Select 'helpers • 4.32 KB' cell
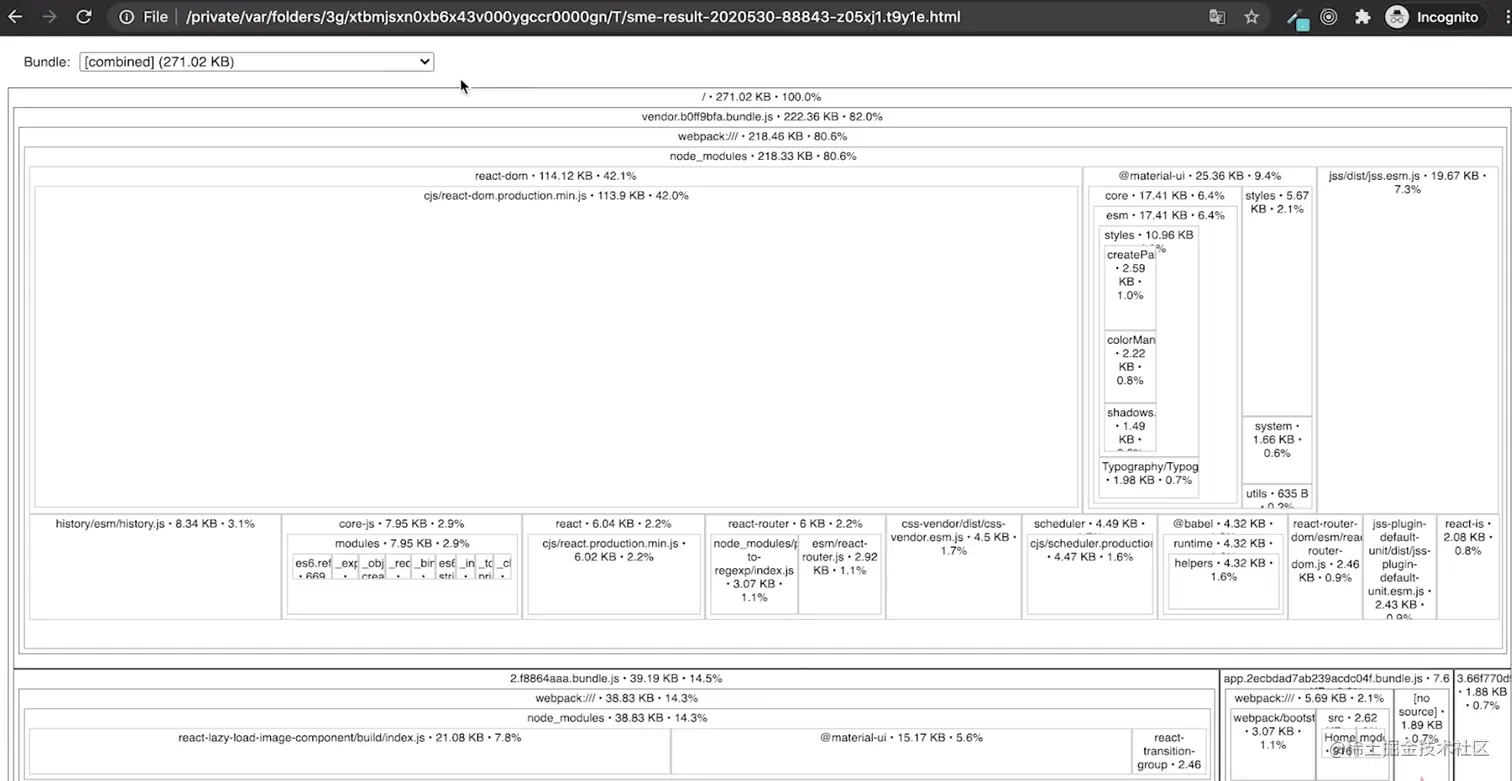 pos(1224,581)
